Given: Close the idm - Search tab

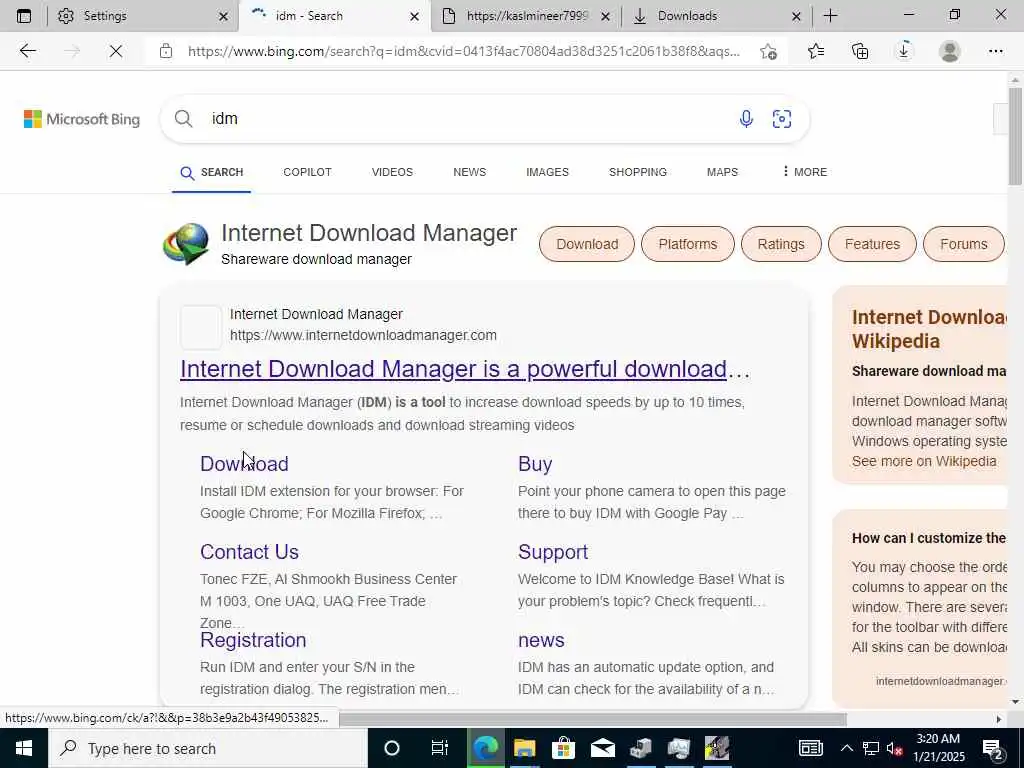Looking at the screenshot, I should (x=414, y=16).
